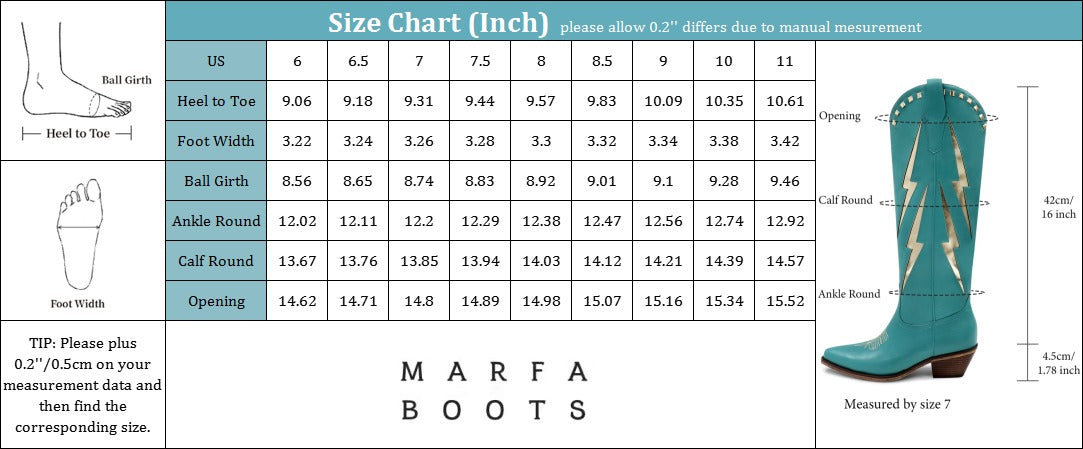This screenshot has height=449, width=1083.
Task: Click the Heel to Toe row label
Action: point(216,101)
